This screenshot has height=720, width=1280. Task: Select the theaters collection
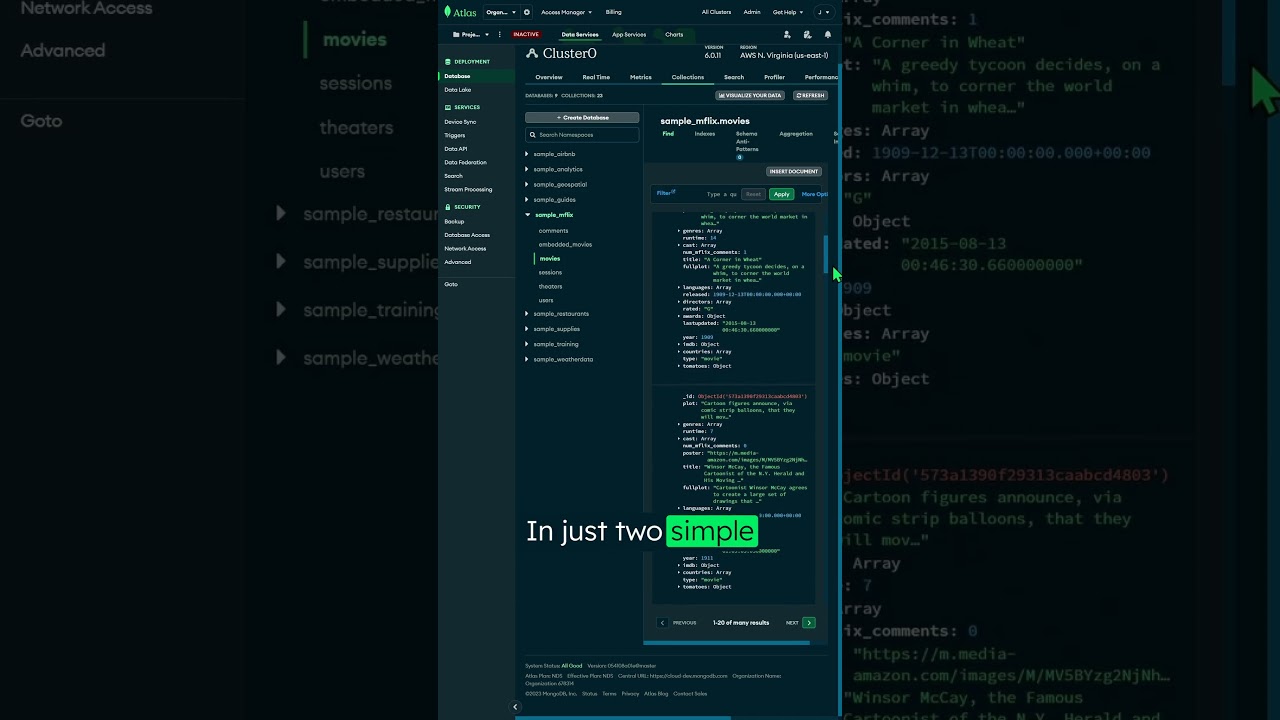coord(550,286)
